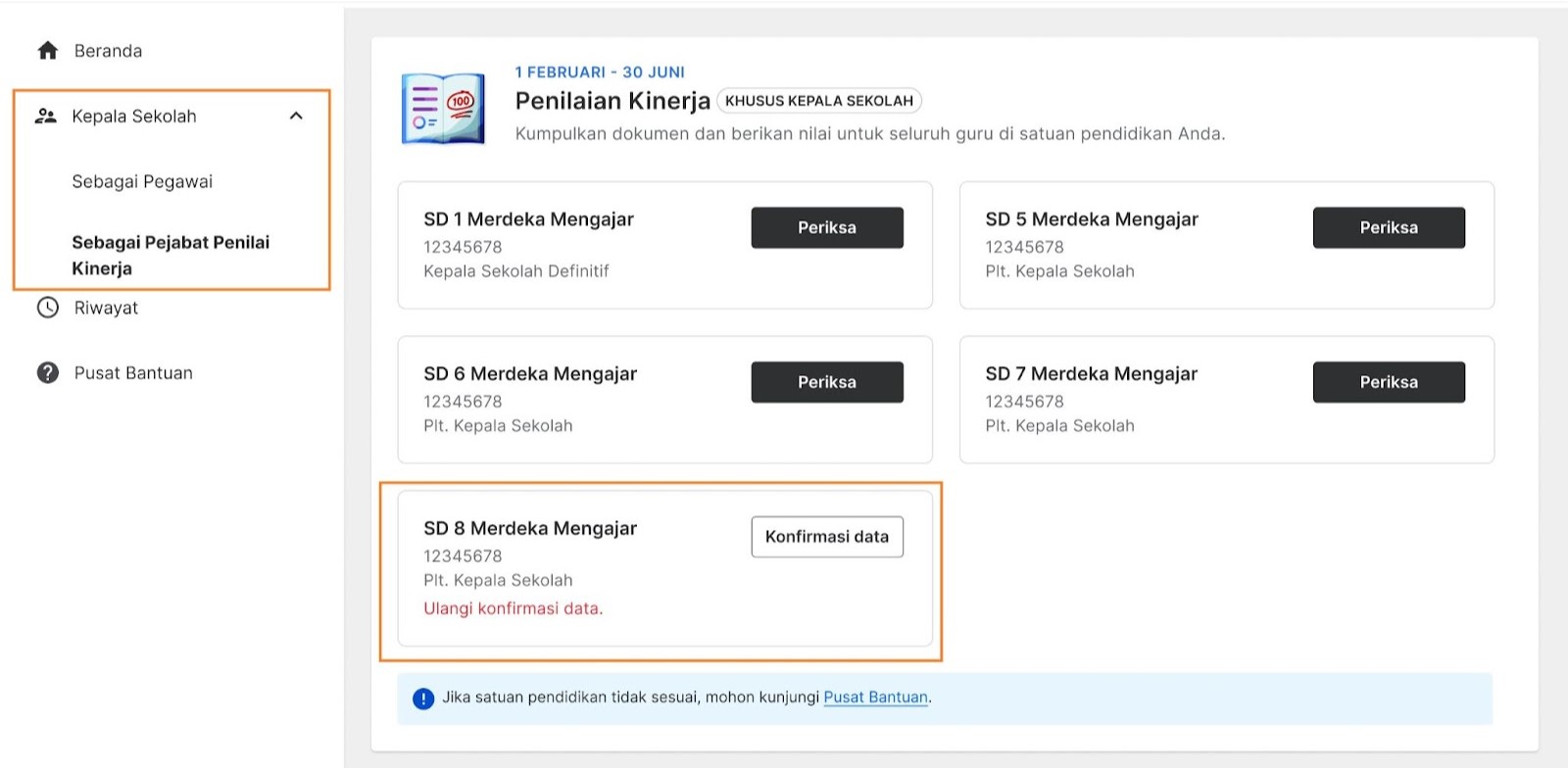Click the SD 1 Merdeka Mengajar title
The width and height of the screenshot is (1568, 768).
[x=528, y=219]
